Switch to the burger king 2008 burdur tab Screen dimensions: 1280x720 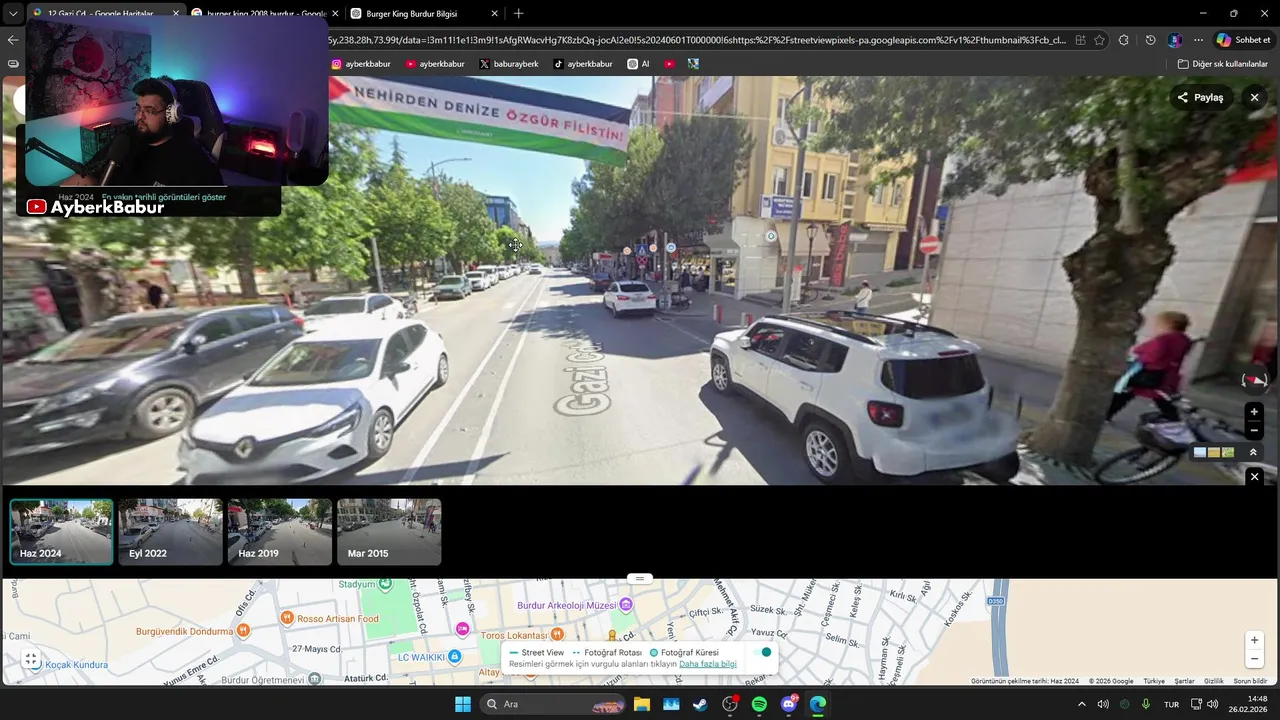pos(267,13)
